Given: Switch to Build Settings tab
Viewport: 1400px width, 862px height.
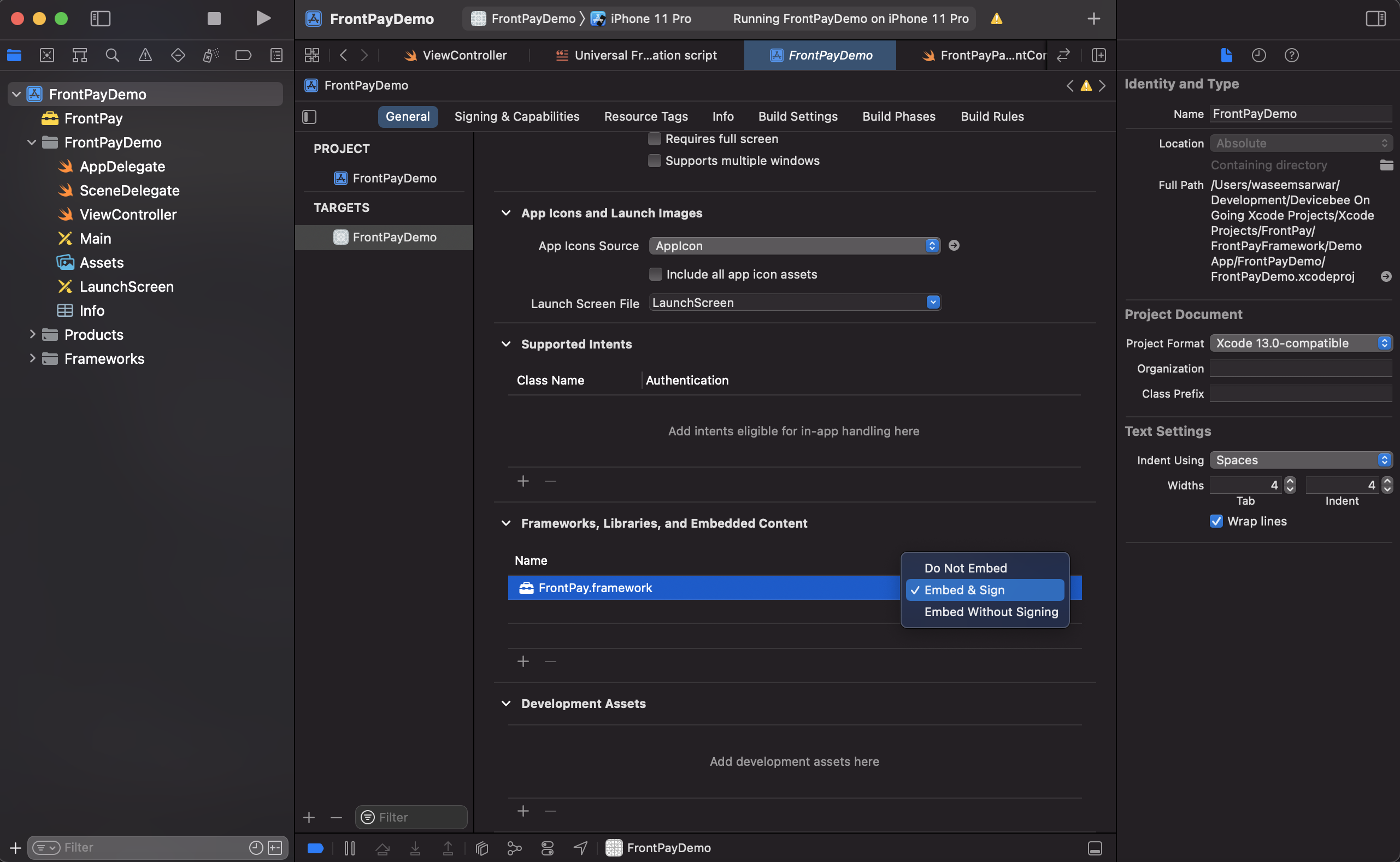Looking at the screenshot, I should (797, 116).
